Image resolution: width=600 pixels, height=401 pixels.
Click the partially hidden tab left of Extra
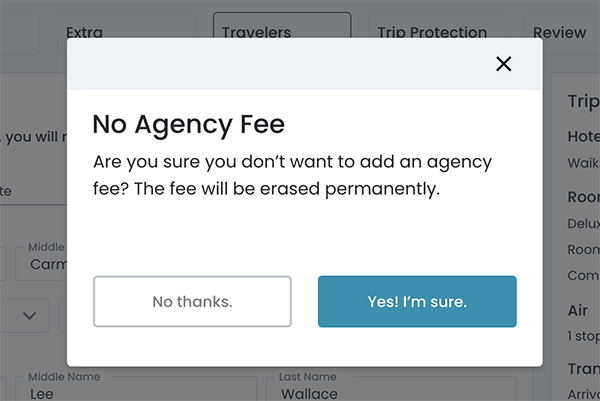(20, 32)
